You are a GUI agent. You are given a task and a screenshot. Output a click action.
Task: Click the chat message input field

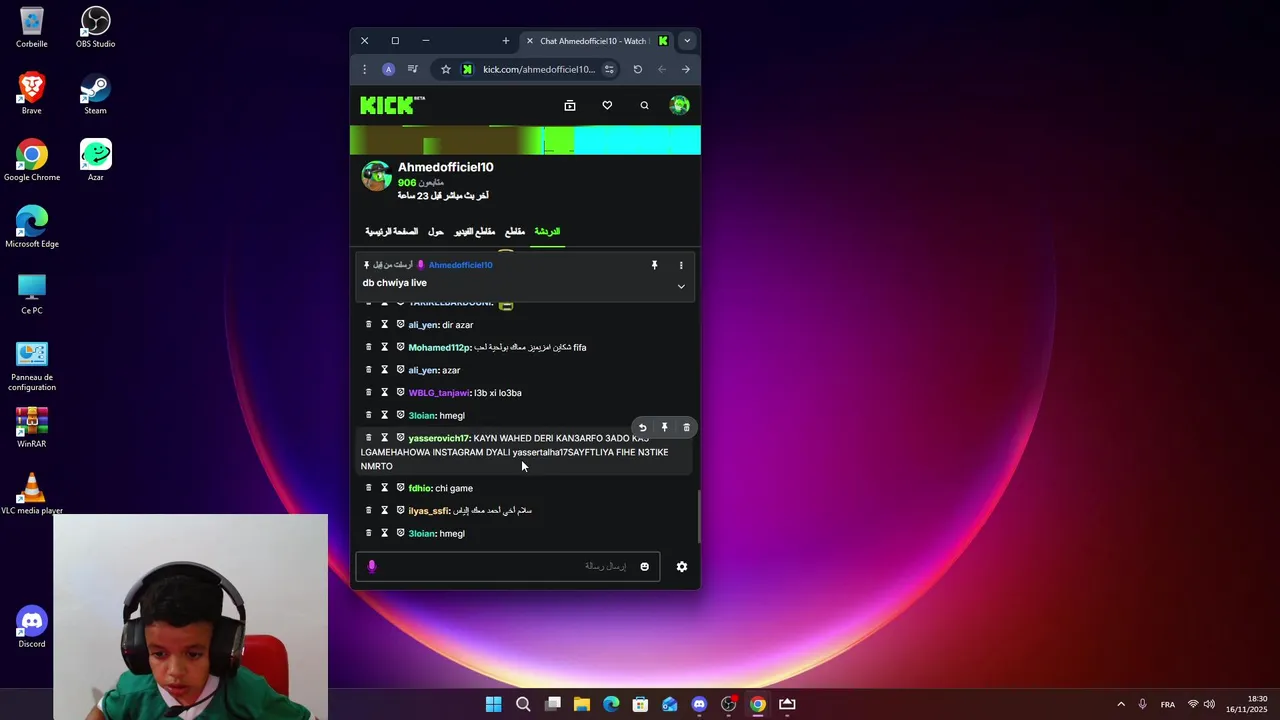507,566
